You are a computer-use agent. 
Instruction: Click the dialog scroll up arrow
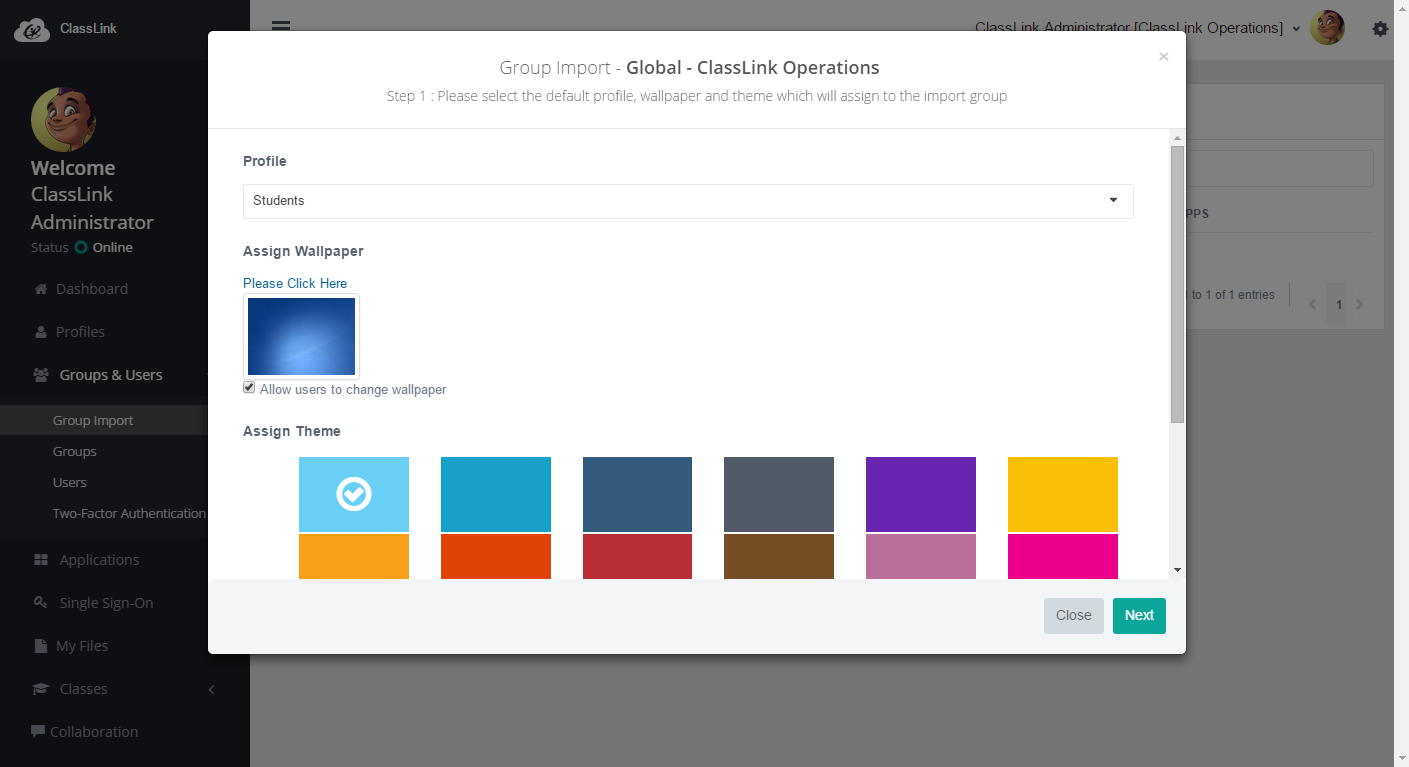pos(1177,138)
